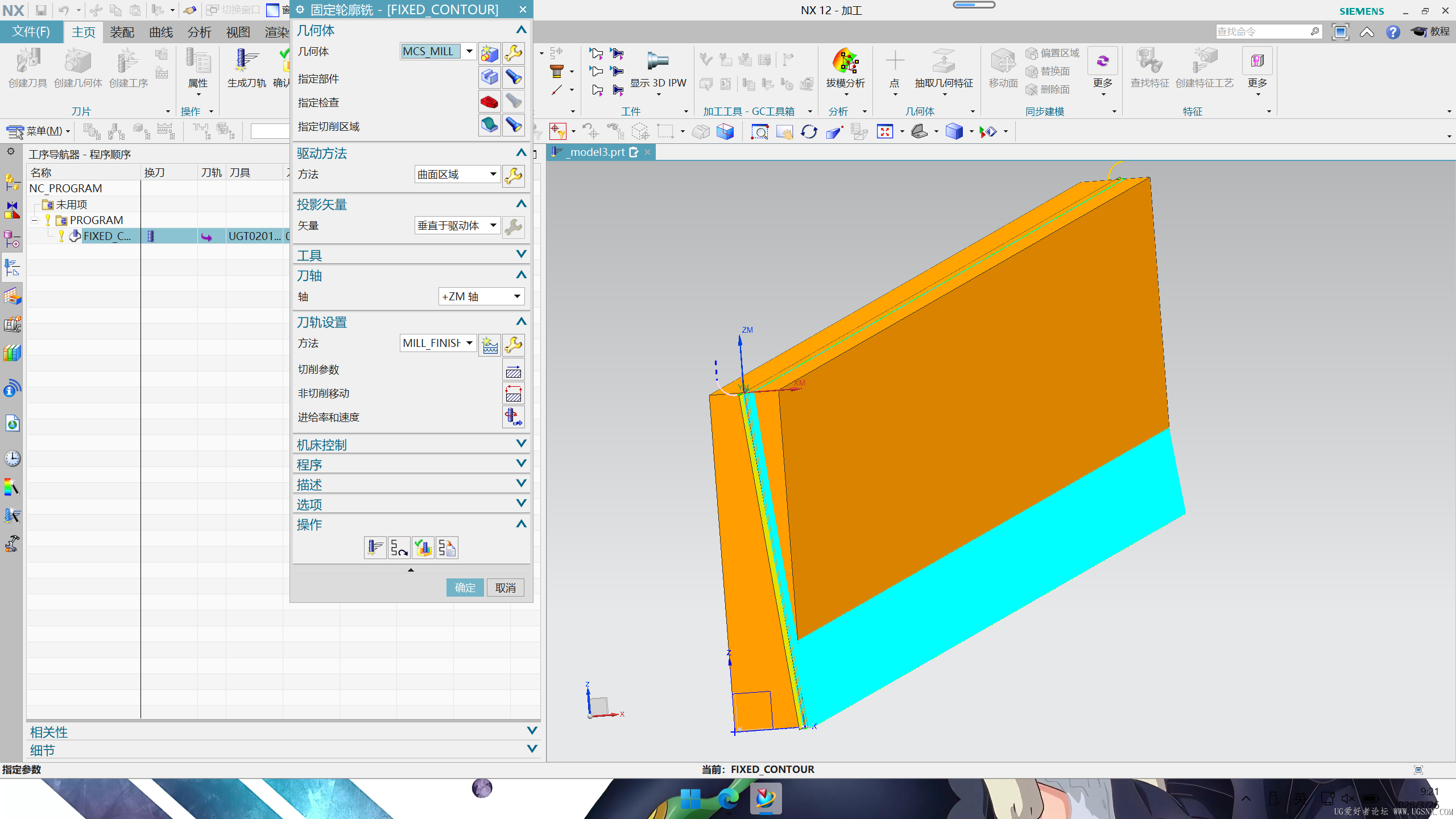Click the OK (确定) button
Screen dimensions: 1456x819
465,588
